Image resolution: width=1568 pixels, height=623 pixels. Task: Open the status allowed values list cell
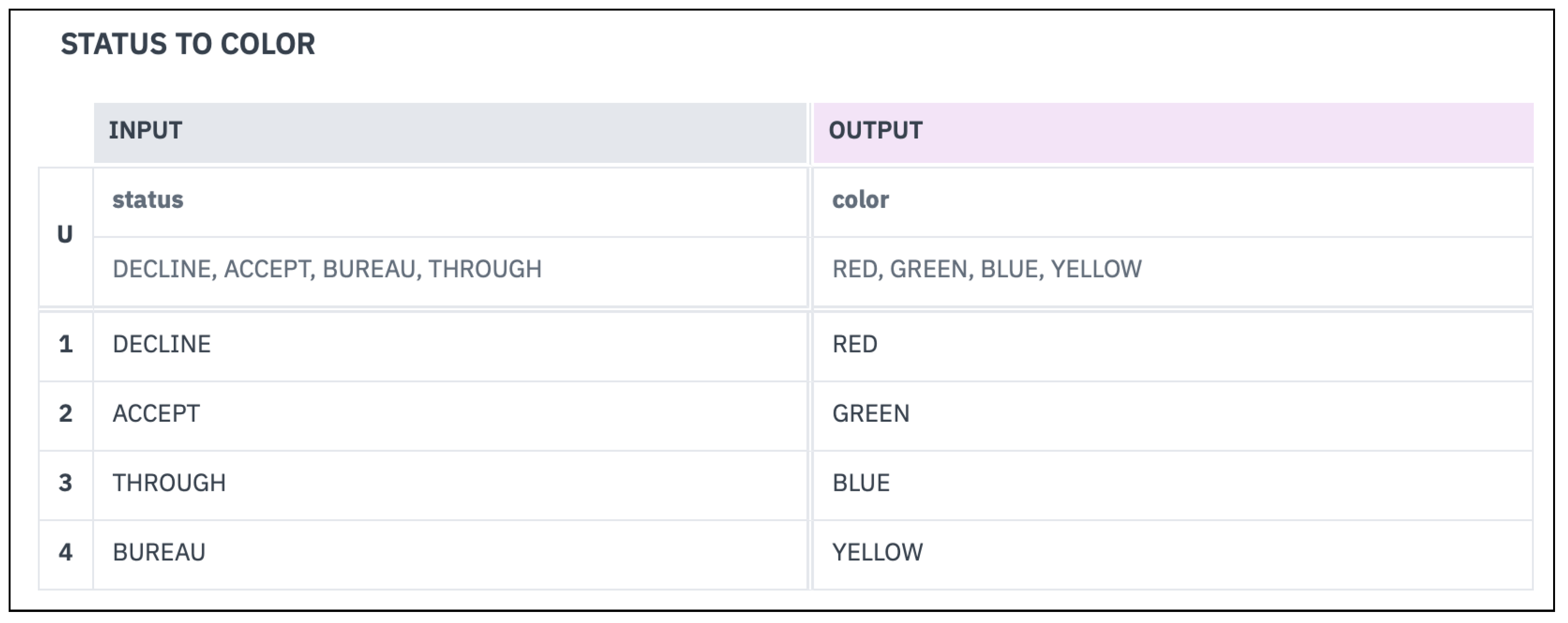(x=450, y=270)
